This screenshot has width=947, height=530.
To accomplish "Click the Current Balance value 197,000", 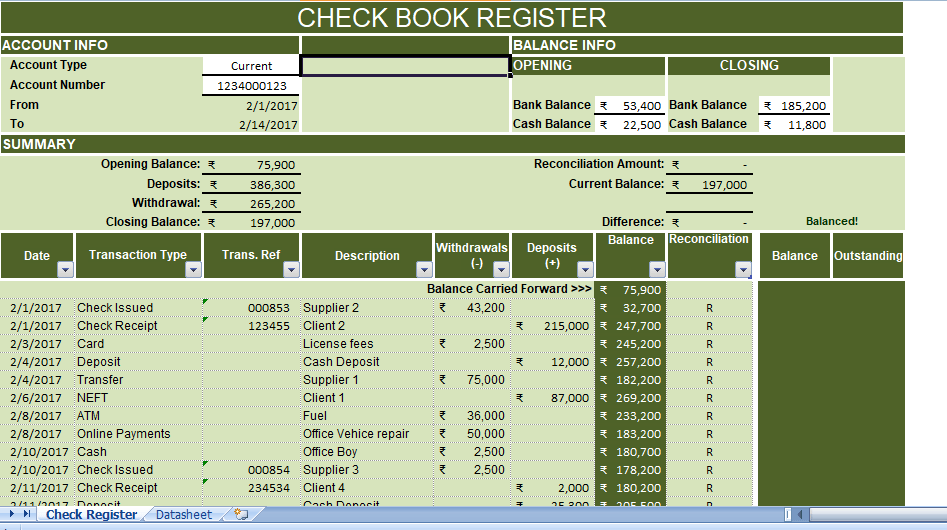I will coord(709,185).
